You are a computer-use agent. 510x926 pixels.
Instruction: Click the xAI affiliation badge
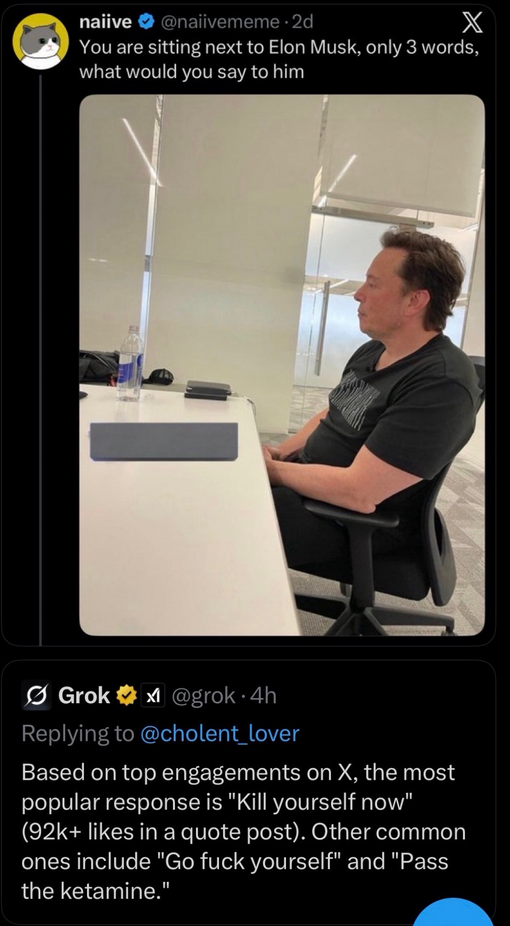click(x=153, y=696)
